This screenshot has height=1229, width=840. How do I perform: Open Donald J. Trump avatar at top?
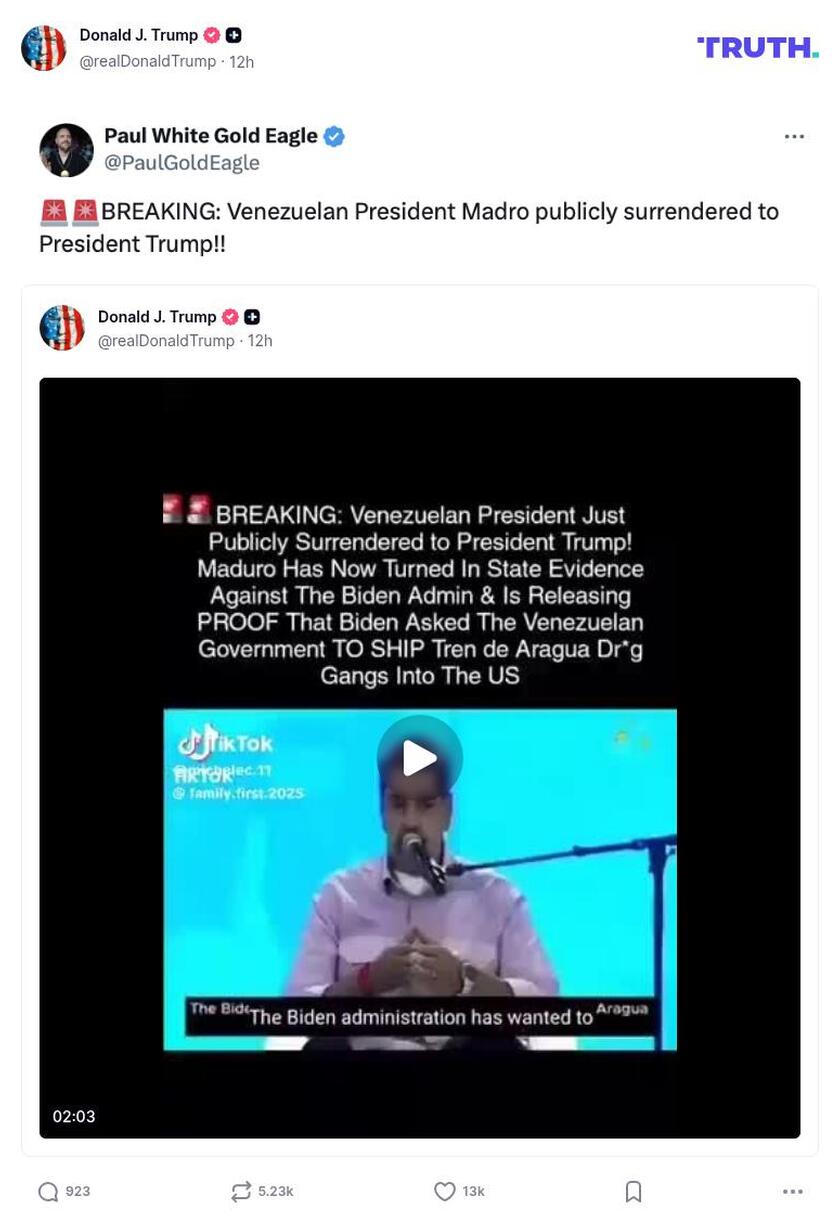[x=44, y=48]
